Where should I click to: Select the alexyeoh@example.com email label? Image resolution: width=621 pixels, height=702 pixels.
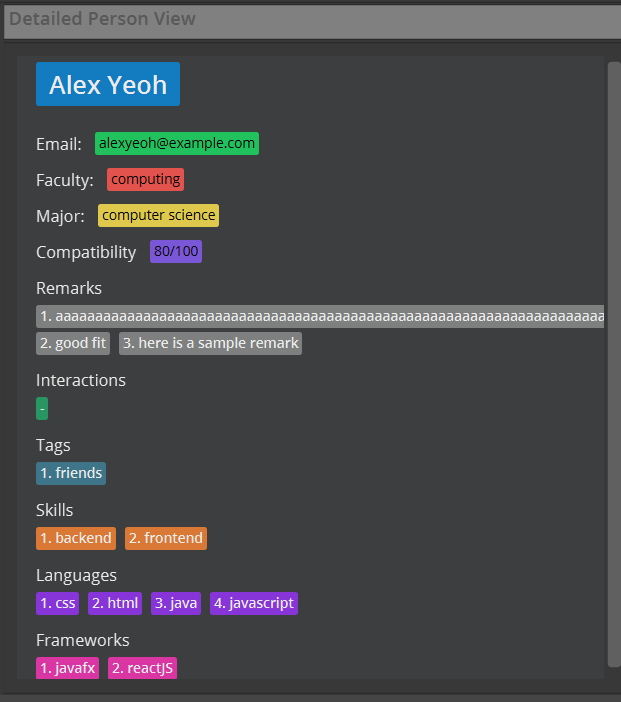177,143
